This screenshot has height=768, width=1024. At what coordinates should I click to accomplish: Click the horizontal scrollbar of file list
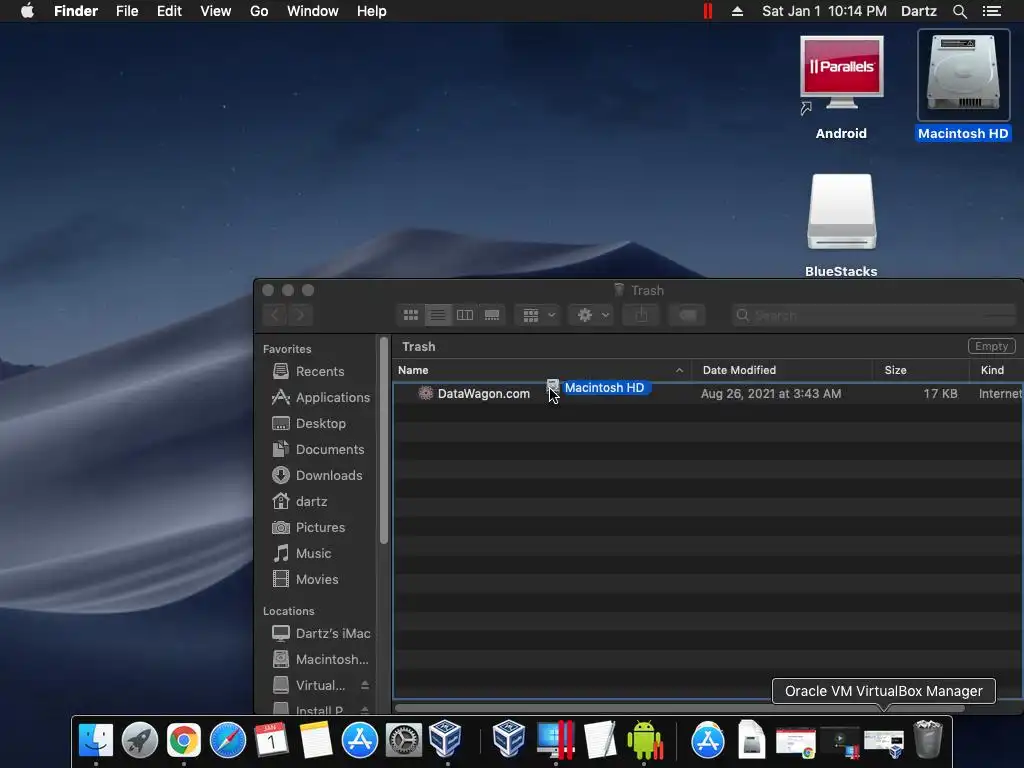point(679,709)
